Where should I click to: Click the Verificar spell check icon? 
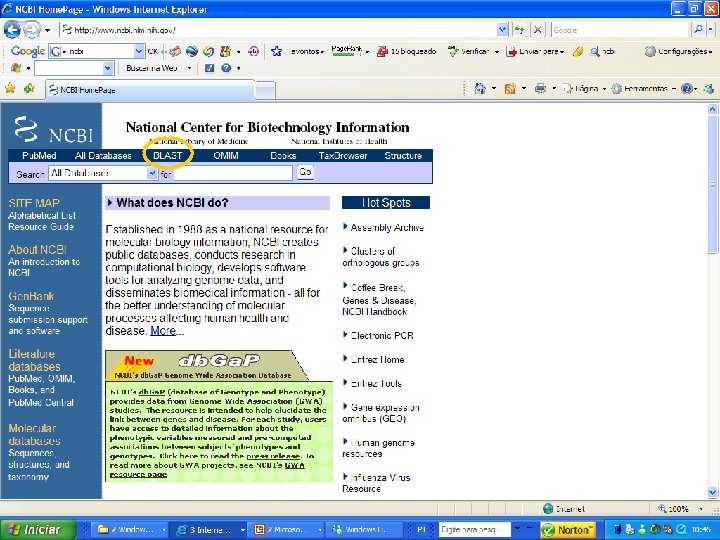(453, 51)
